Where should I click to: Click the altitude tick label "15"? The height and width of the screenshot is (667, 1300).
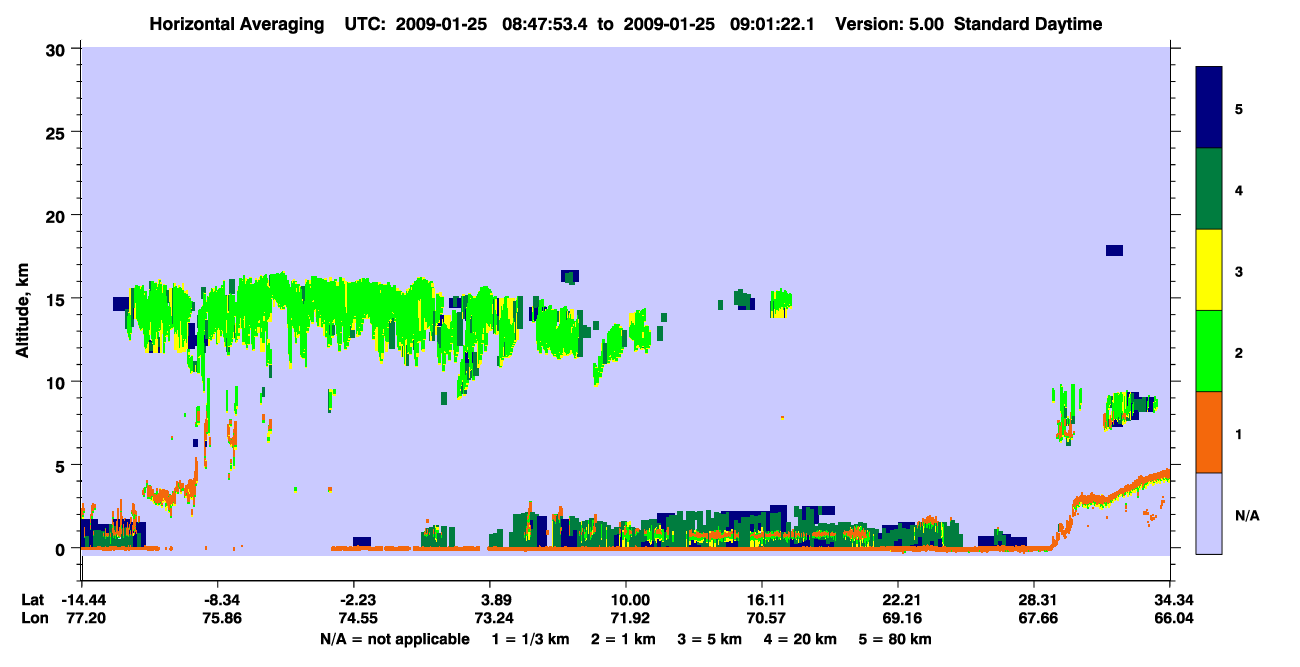pyautogui.click(x=57, y=299)
